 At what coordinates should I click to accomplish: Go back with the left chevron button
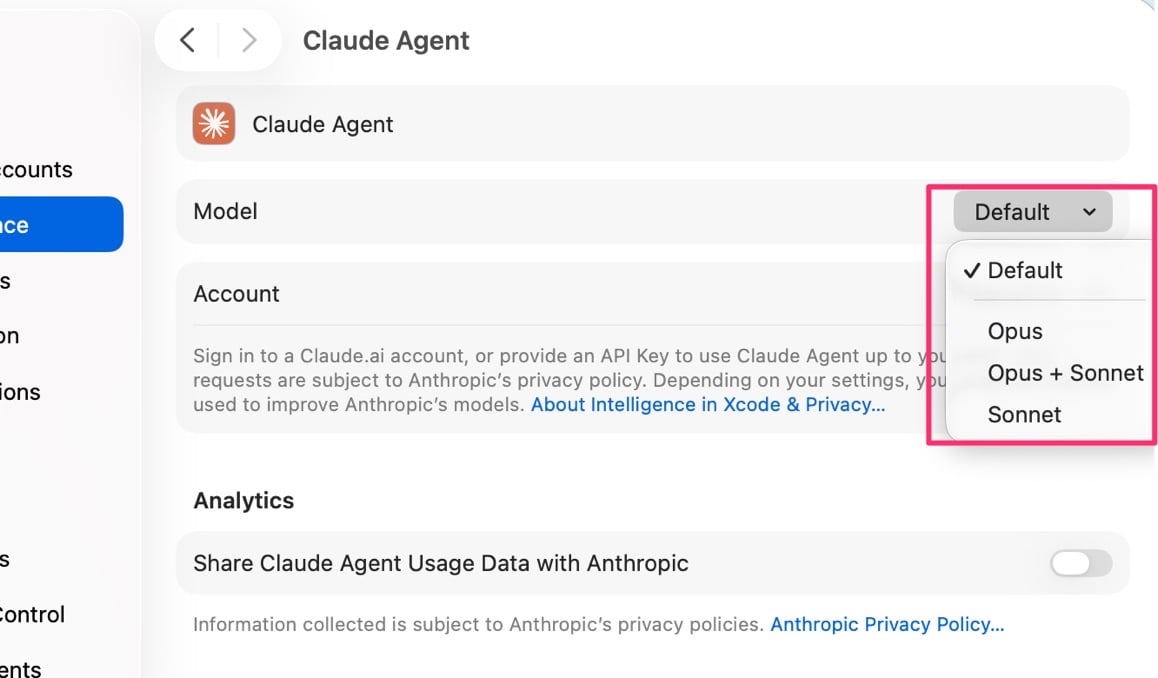[x=187, y=40]
